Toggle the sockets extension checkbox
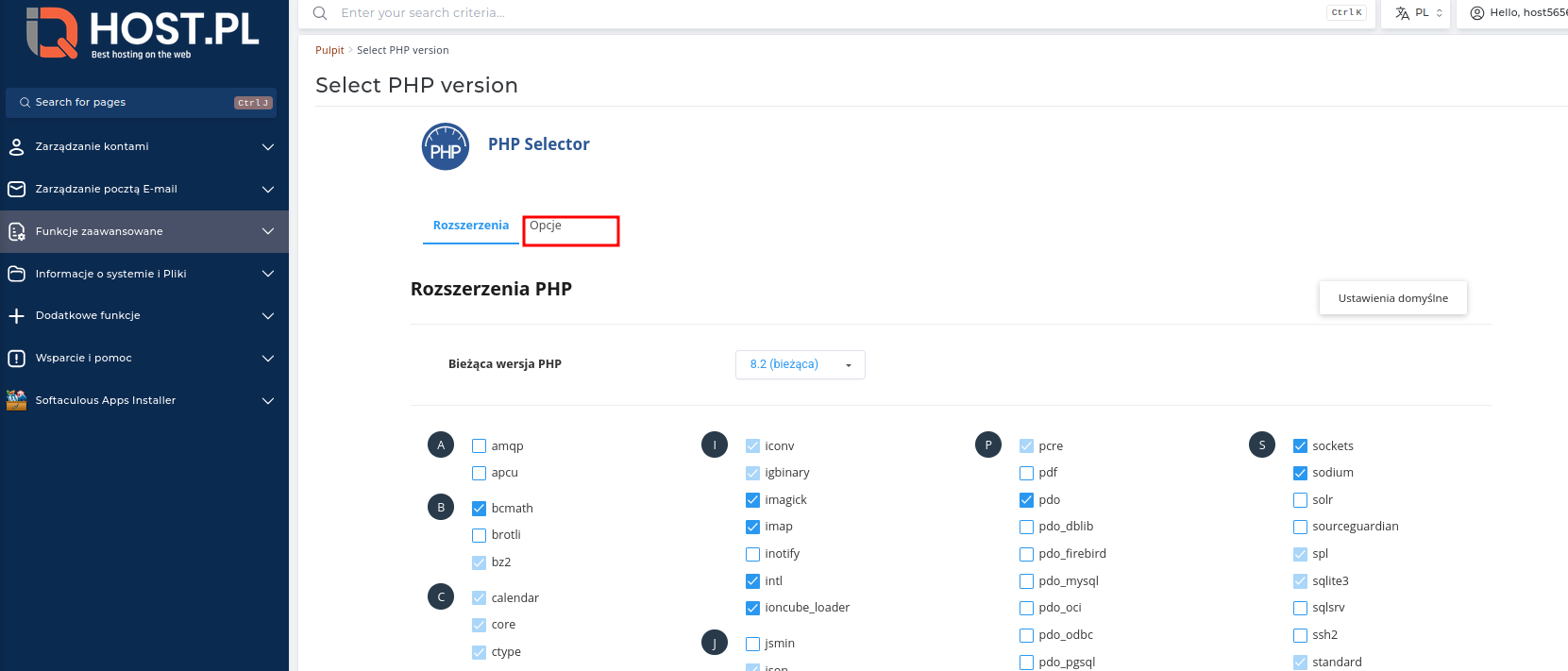Image resolution: width=1568 pixels, height=671 pixels. point(1300,445)
